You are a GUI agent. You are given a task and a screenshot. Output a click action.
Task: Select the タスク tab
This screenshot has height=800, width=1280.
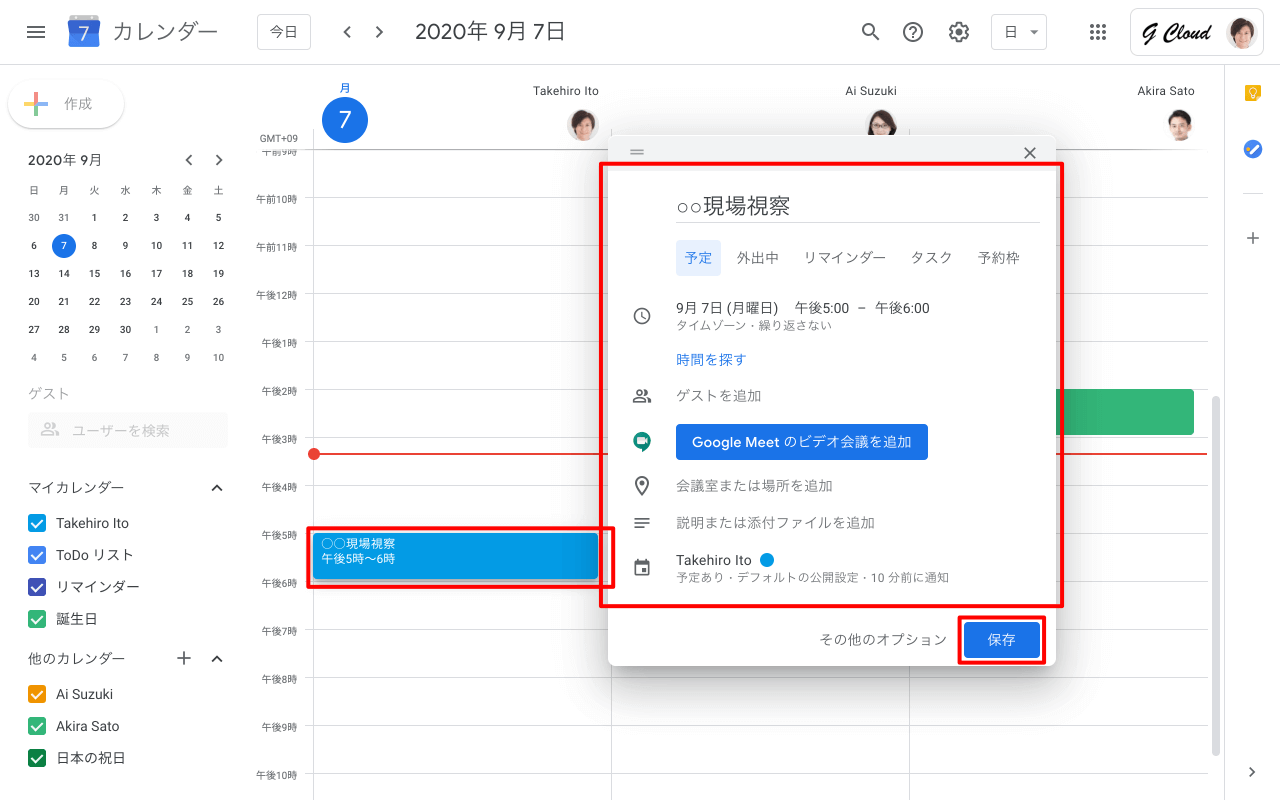point(931,258)
